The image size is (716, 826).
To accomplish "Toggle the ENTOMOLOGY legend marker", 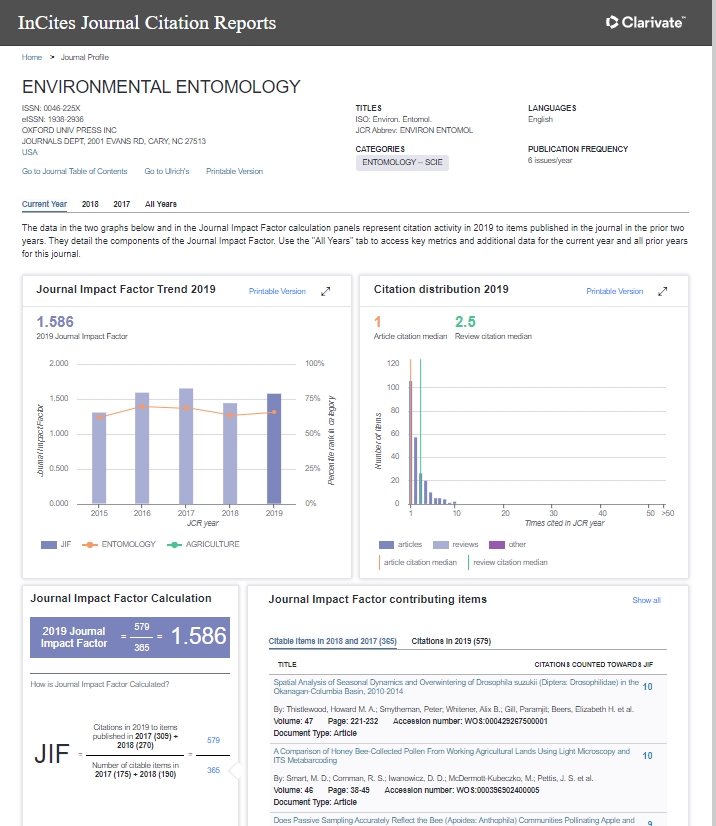I will click(x=90, y=545).
